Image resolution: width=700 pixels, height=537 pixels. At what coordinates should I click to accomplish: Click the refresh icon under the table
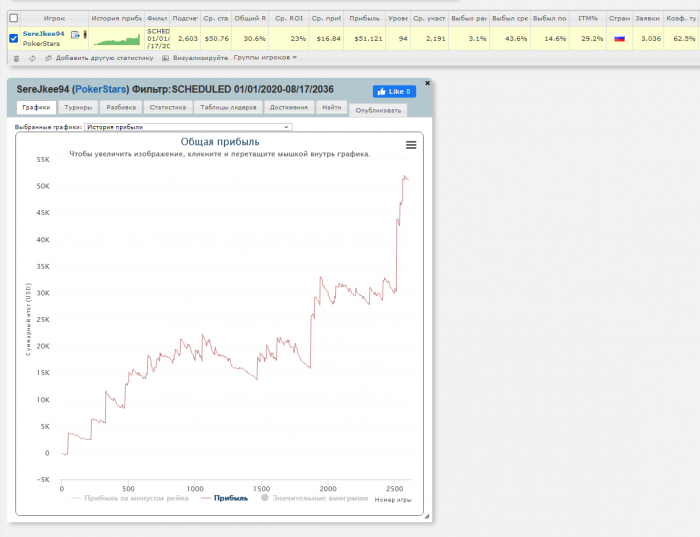pos(32,58)
